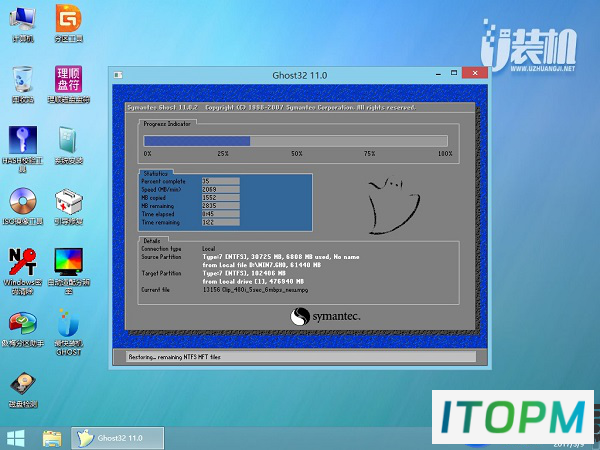Click the Current file name line
Screen dimensions: 600x450
click(x=255, y=290)
